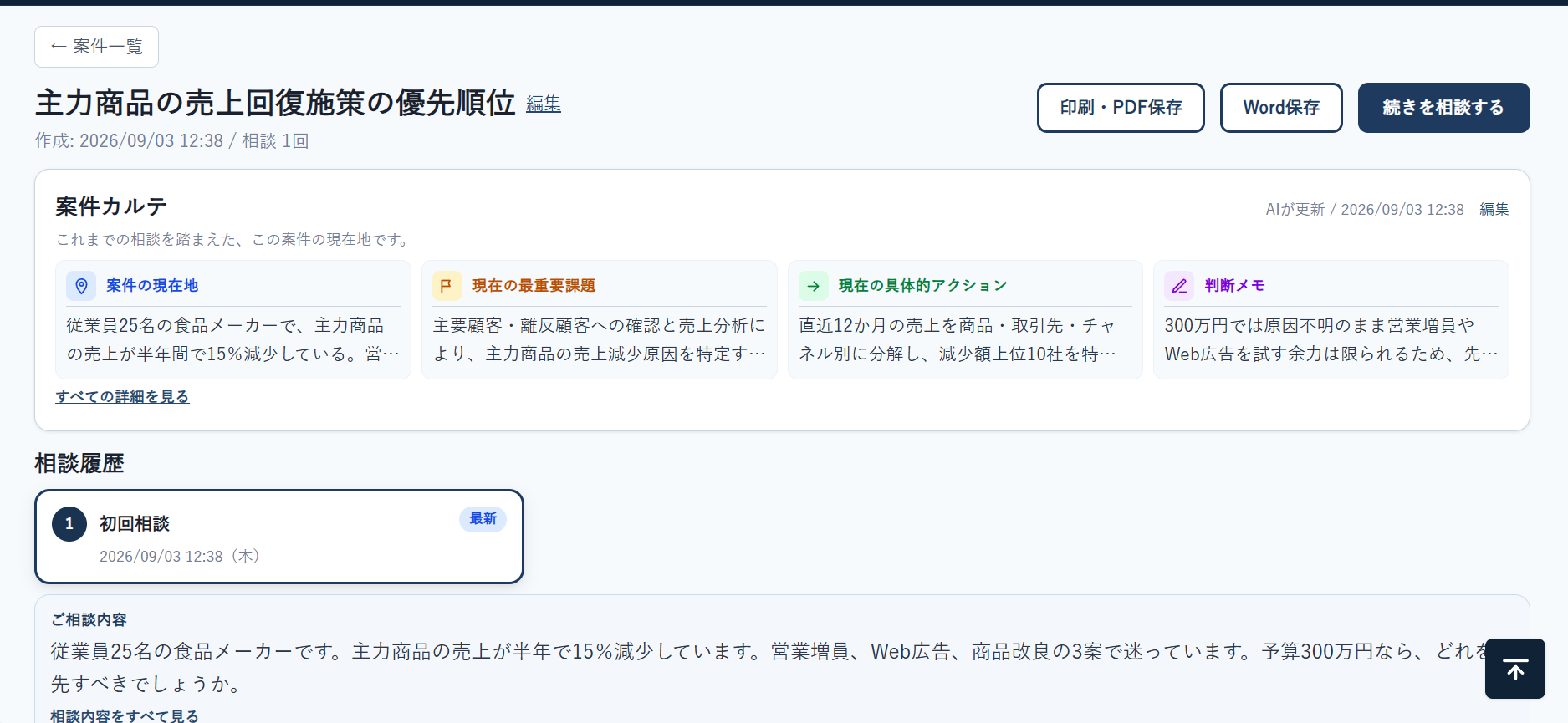Click the 最新 badge on 初回相談
The image size is (1568, 723).
pos(483,519)
